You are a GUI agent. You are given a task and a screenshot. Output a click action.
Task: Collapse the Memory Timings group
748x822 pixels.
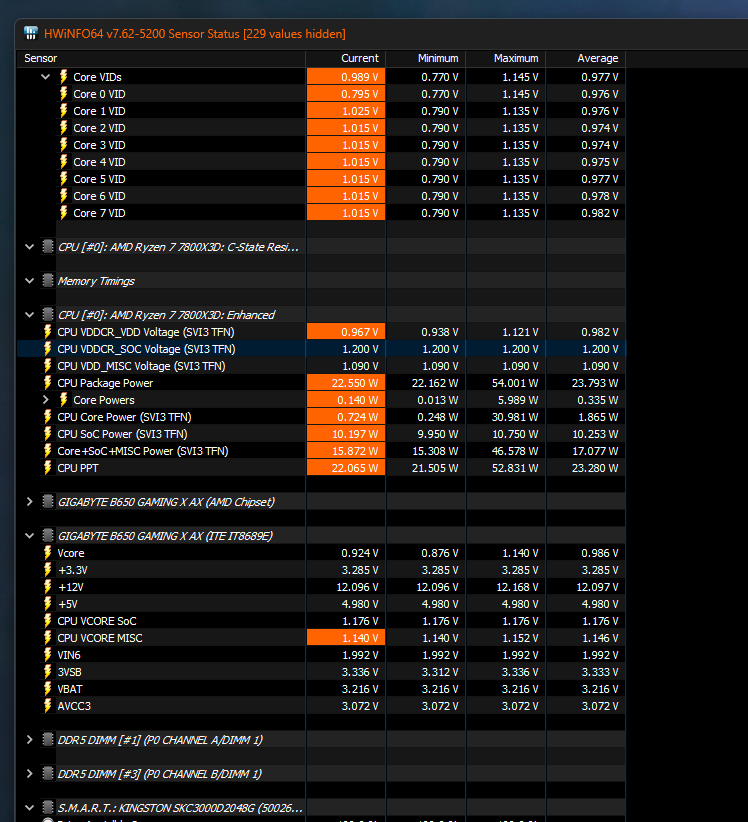[29, 281]
